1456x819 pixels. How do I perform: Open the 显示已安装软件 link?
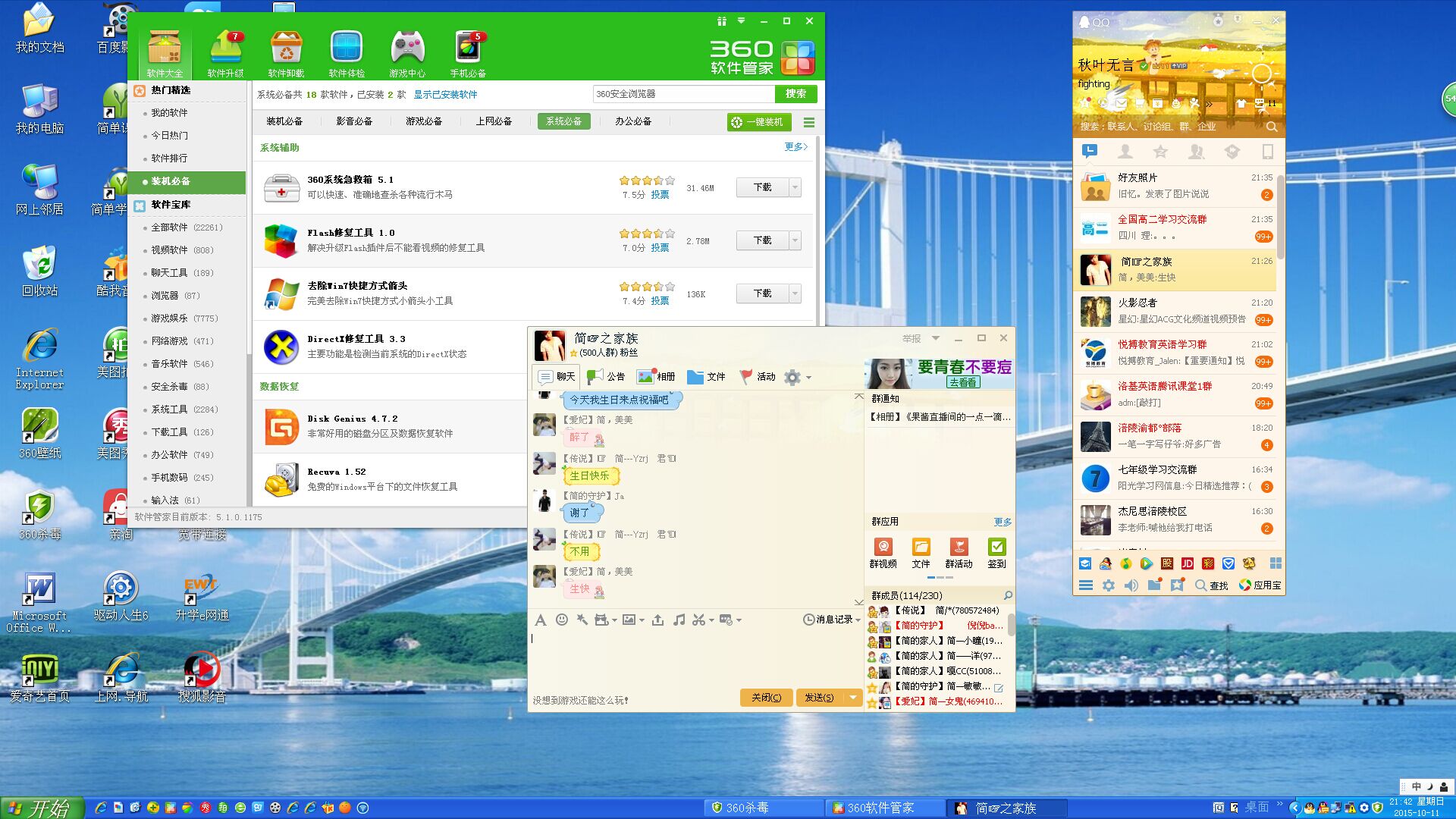pos(445,94)
